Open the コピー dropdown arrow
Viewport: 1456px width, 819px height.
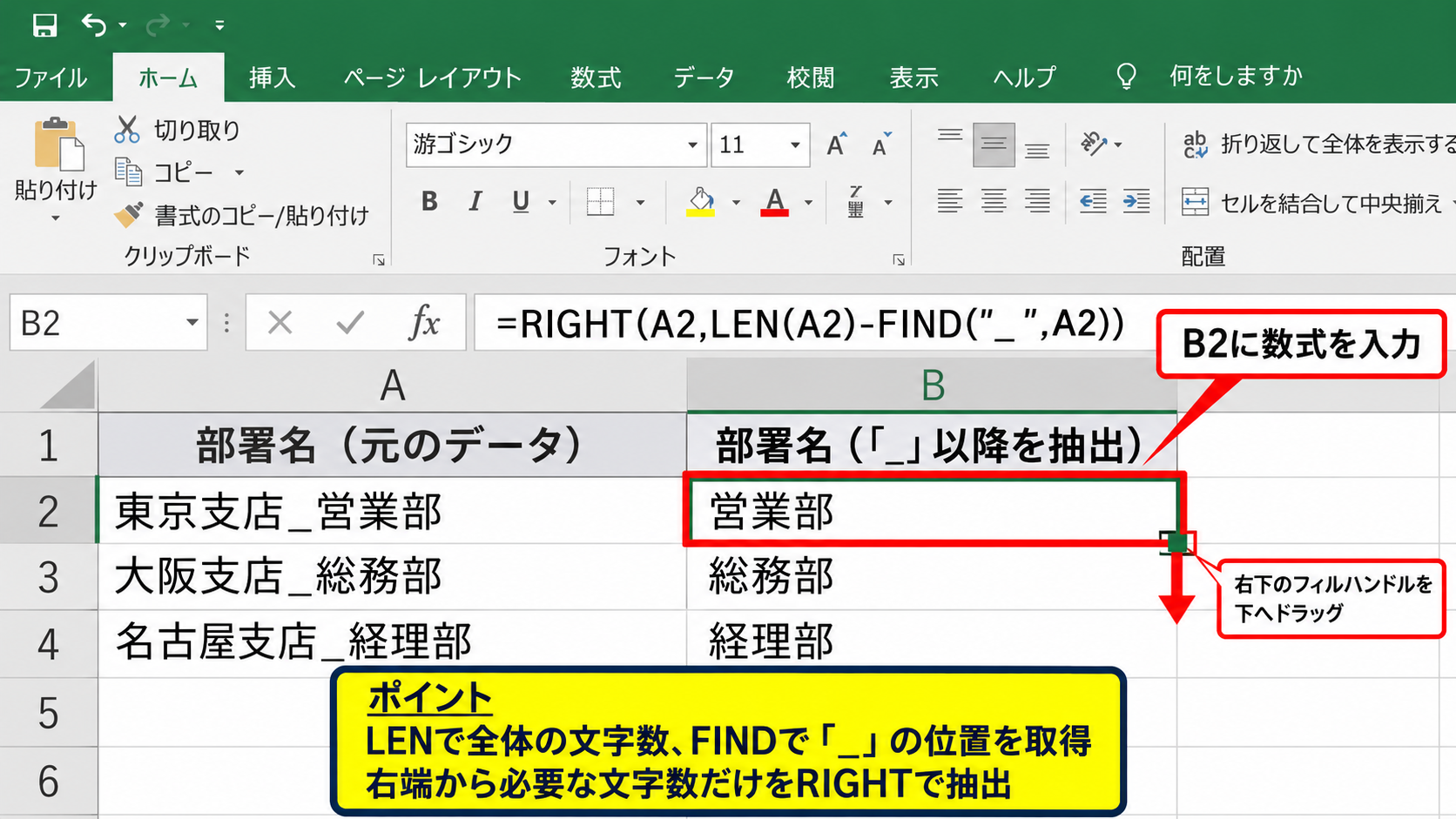pyautogui.click(x=239, y=172)
